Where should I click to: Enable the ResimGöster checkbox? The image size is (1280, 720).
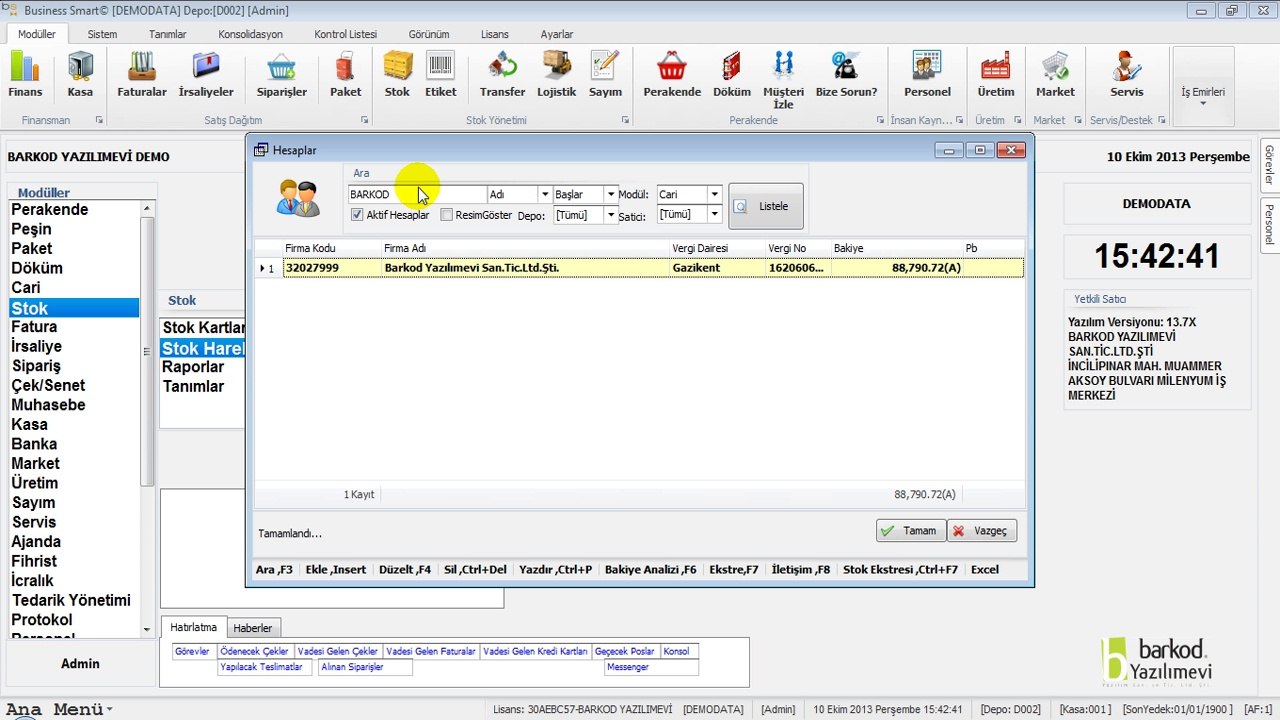447,215
